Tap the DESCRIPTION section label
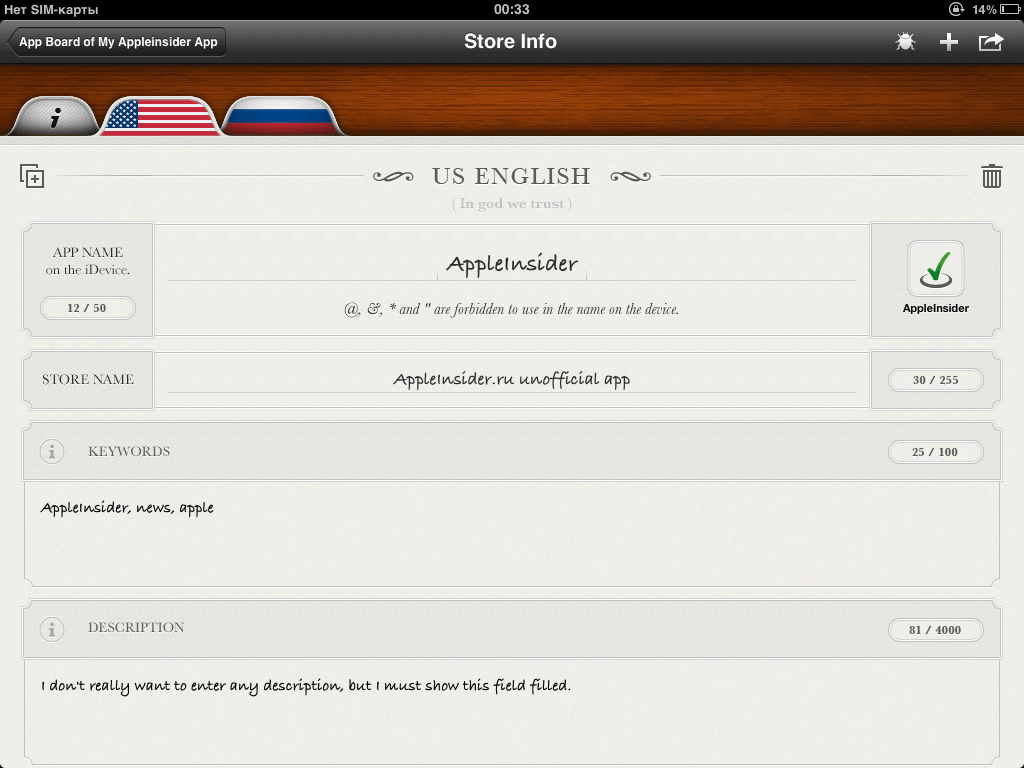The height and width of the screenshot is (768, 1024). tap(136, 628)
